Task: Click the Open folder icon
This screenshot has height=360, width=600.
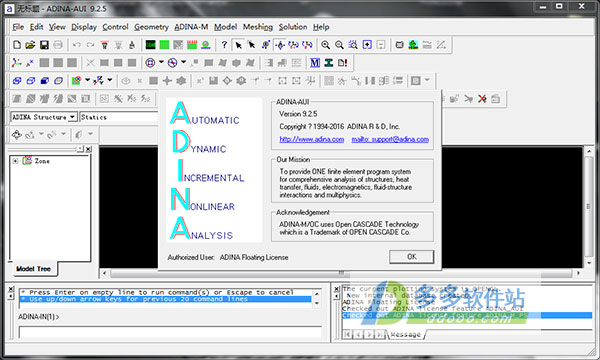Action: point(30,45)
